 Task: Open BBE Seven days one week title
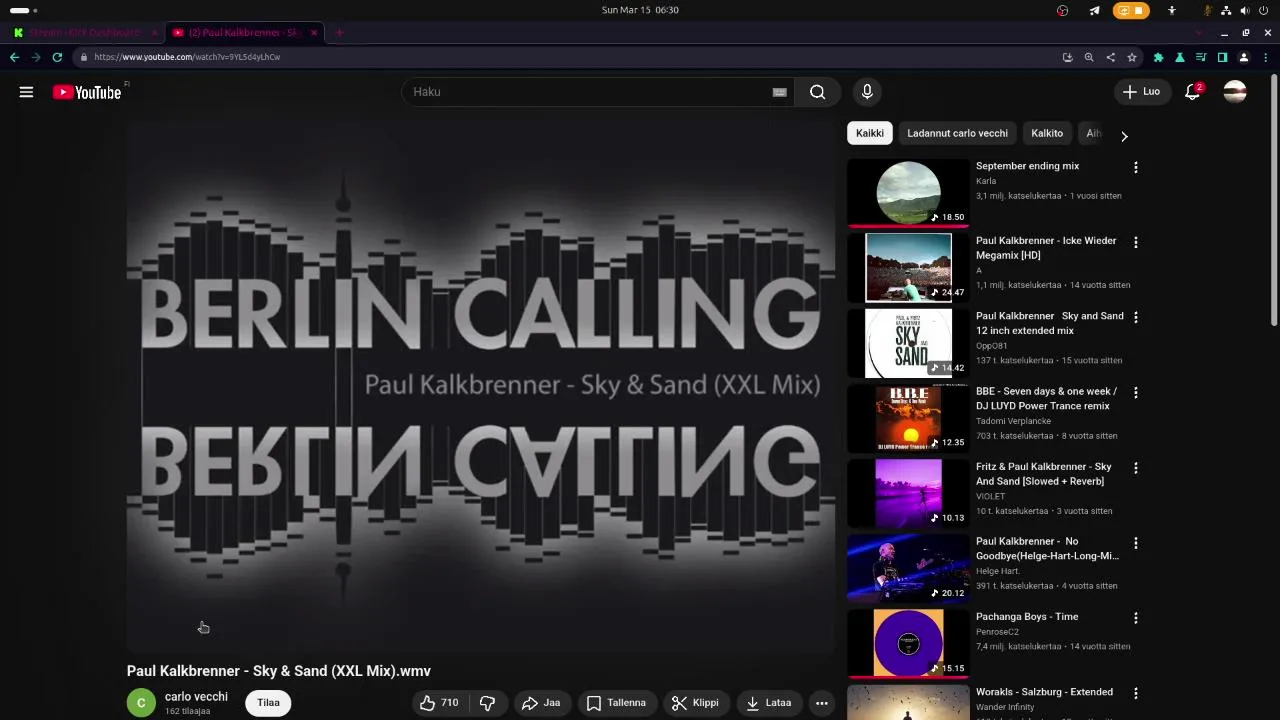click(x=1046, y=399)
